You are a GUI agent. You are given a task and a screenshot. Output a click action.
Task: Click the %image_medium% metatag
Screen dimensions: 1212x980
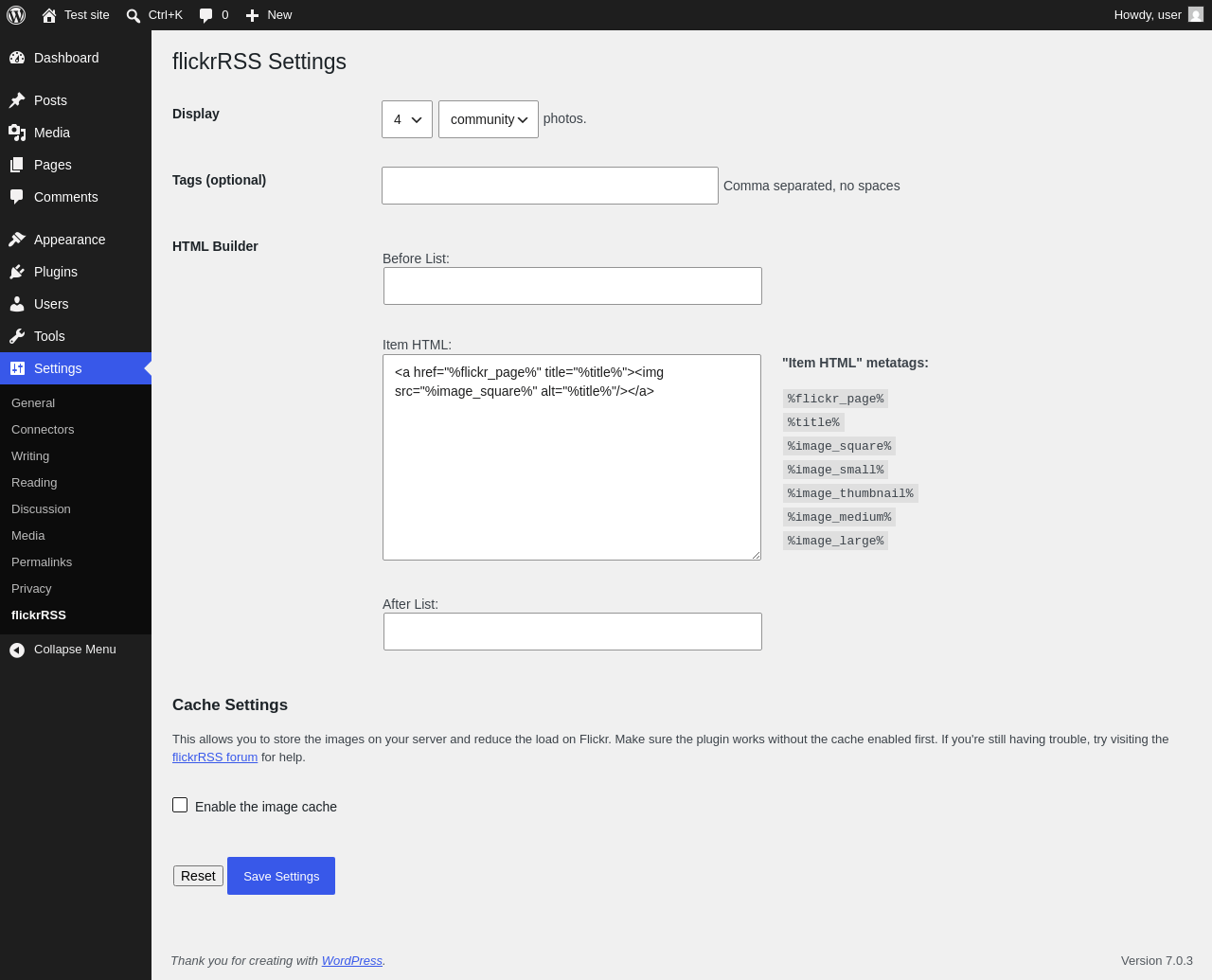839,517
